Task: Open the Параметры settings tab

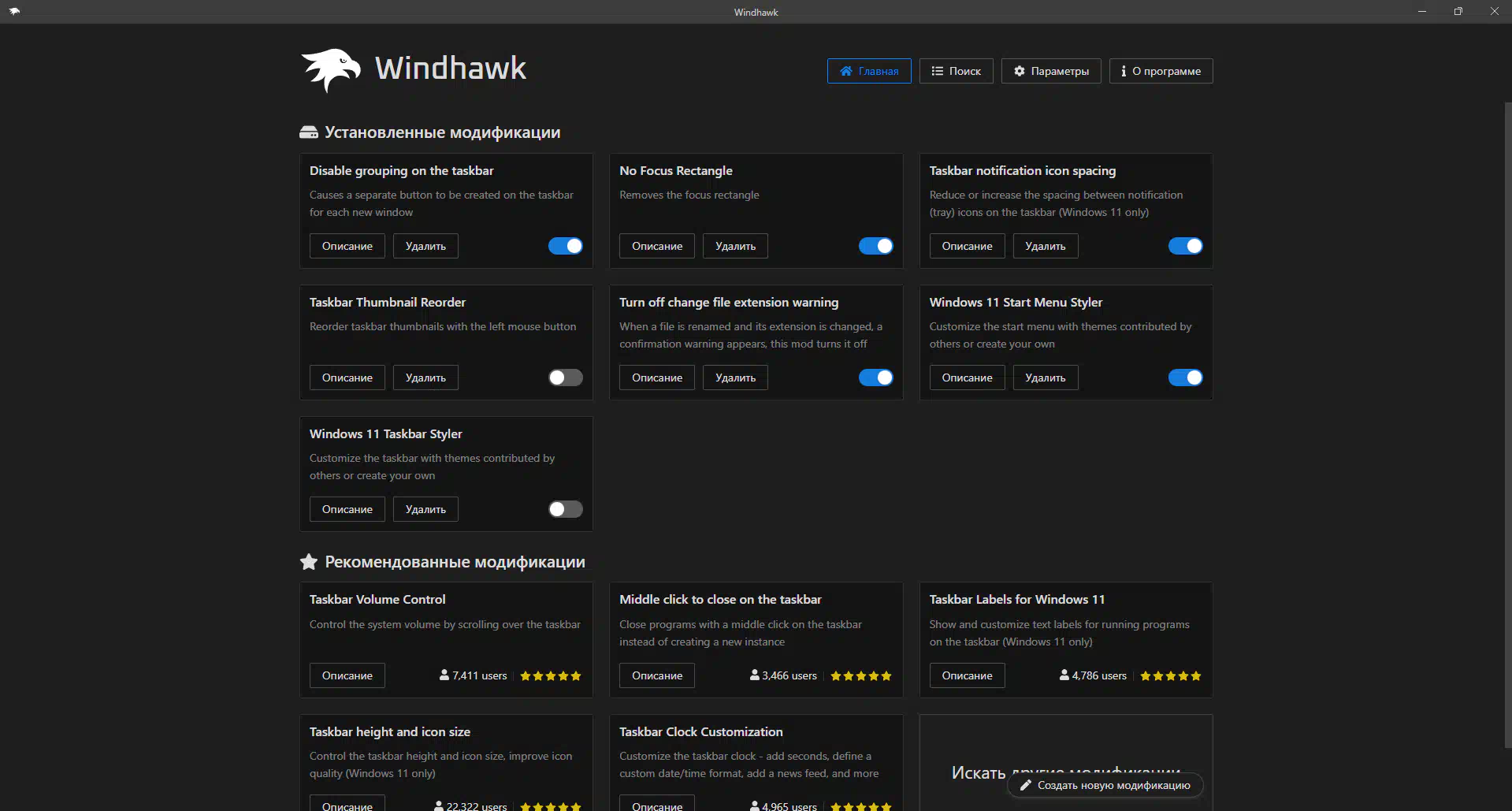Action: coord(1051,71)
